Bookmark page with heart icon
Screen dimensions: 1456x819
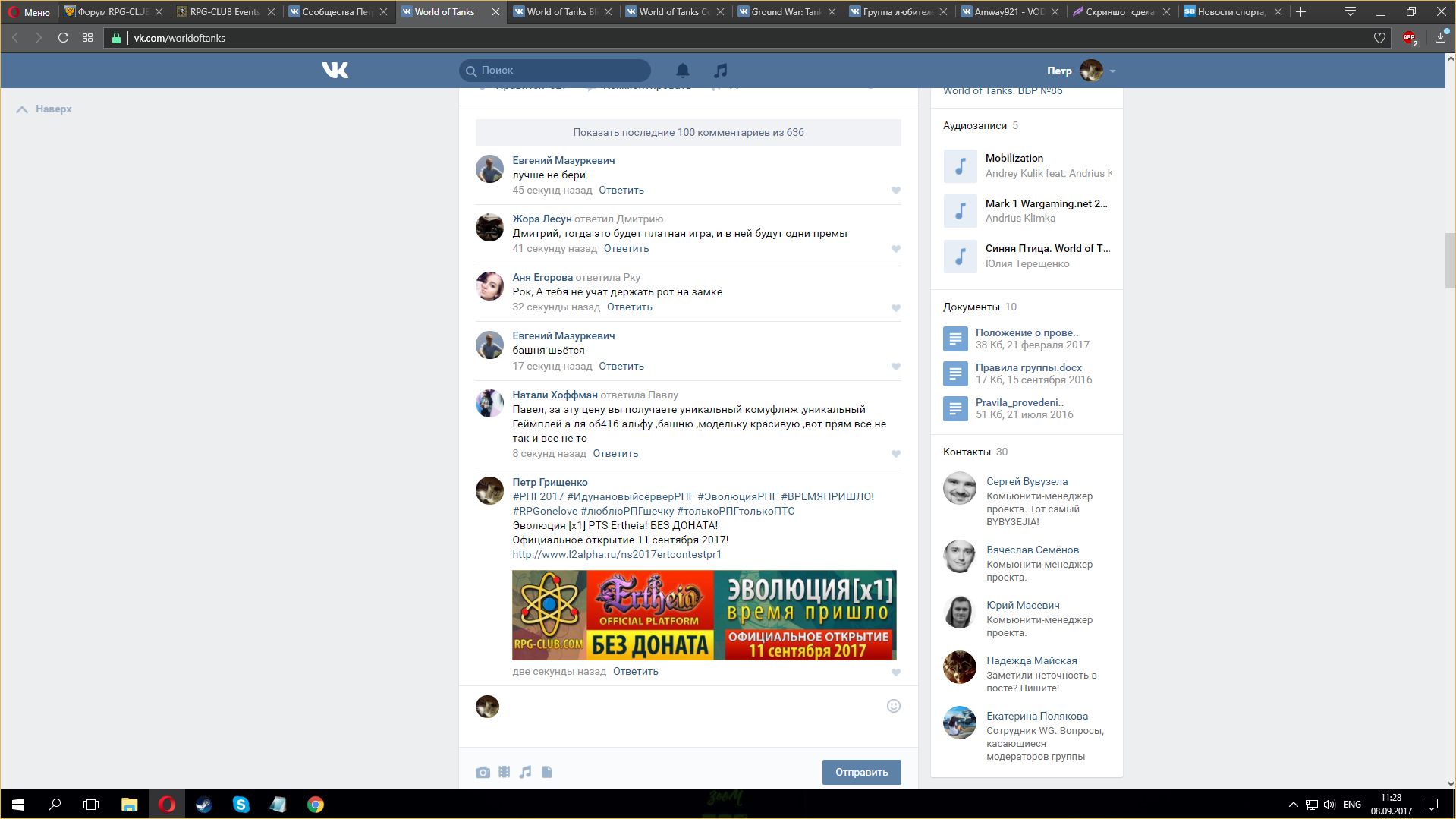pos(1379,38)
